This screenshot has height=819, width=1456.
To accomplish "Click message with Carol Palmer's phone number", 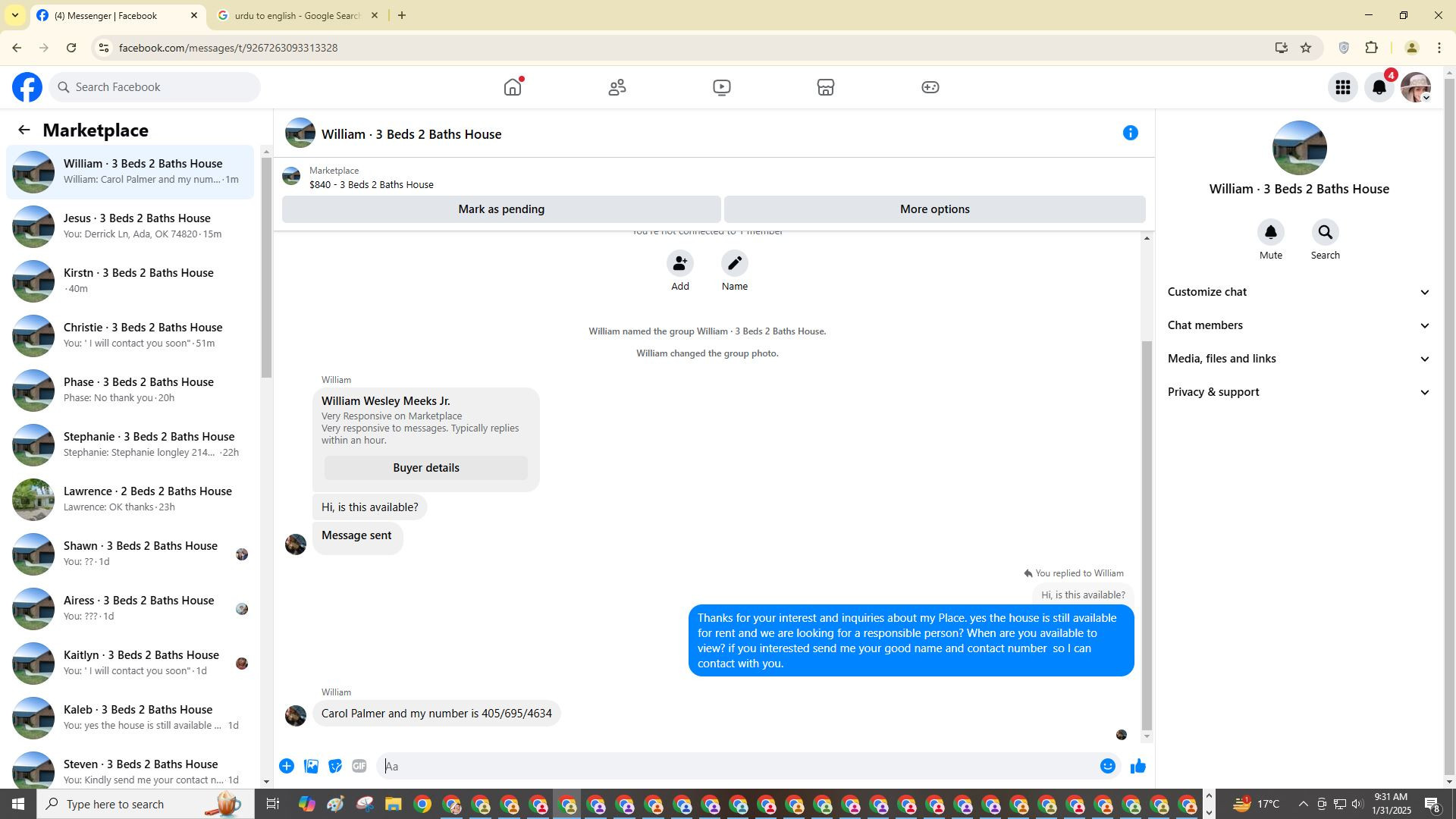I will tap(437, 714).
